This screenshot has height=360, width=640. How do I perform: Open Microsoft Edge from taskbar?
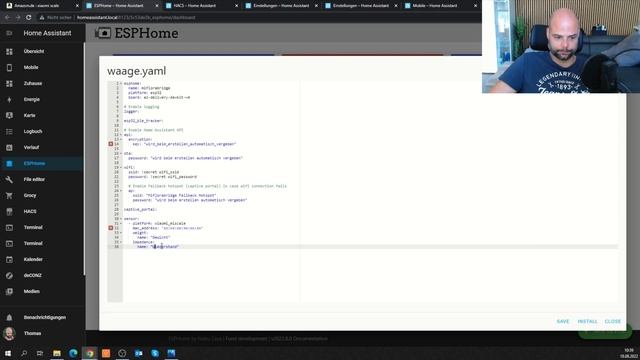point(73,353)
